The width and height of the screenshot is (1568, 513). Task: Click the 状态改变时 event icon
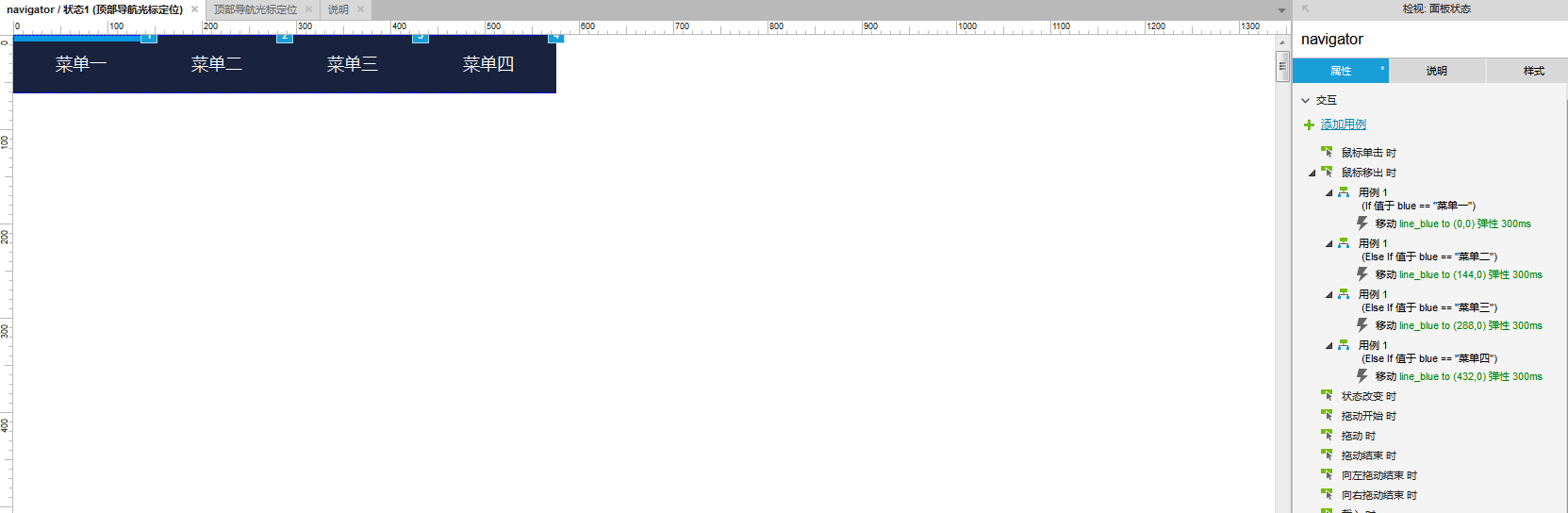(x=1327, y=396)
